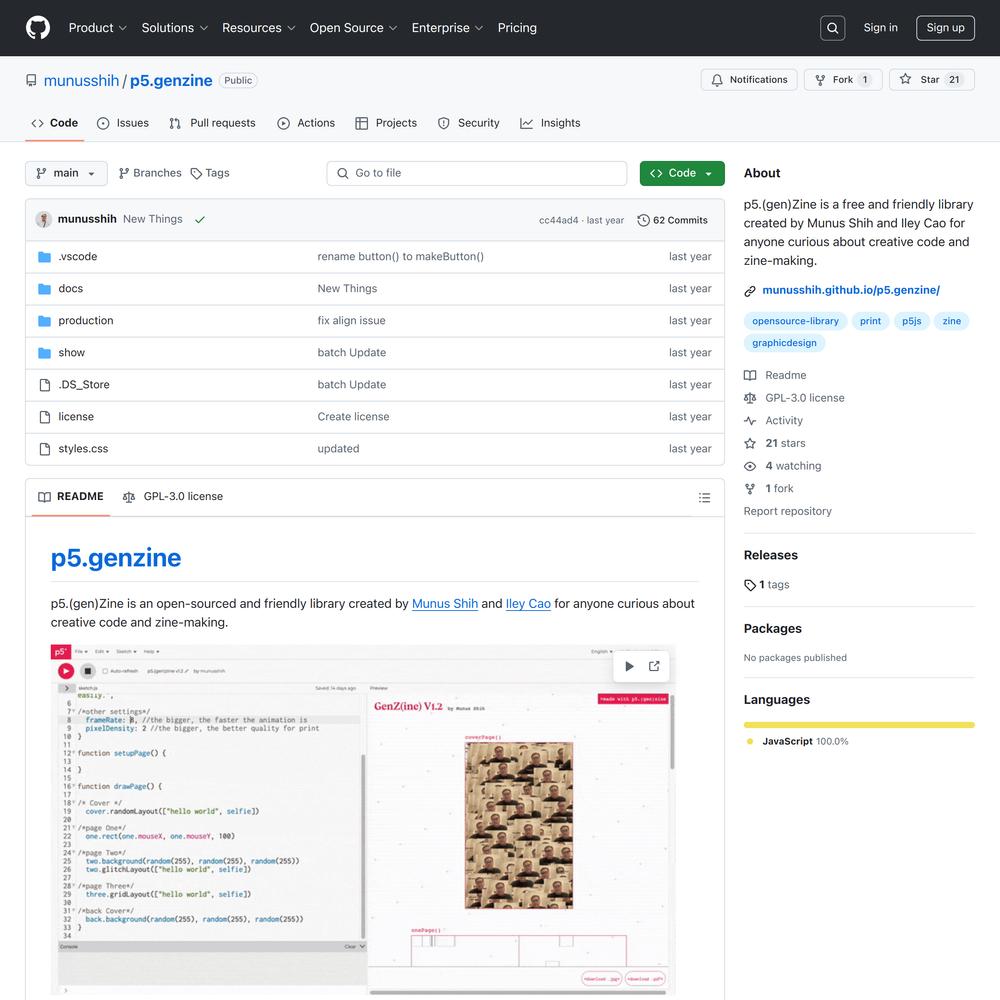Open the docs folder
The width and height of the screenshot is (1000, 1000).
[x=71, y=288]
